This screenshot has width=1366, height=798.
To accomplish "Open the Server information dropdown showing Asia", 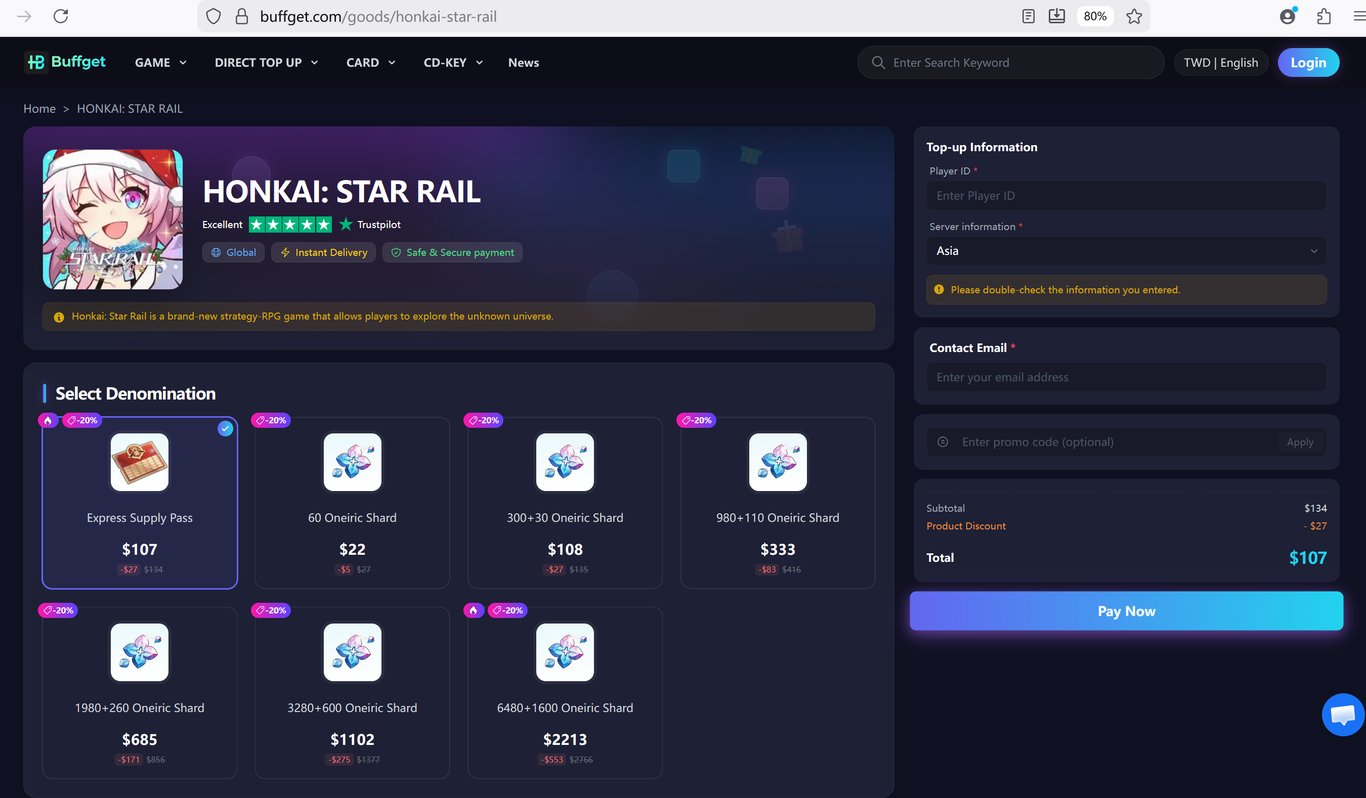I will [1126, 251].
